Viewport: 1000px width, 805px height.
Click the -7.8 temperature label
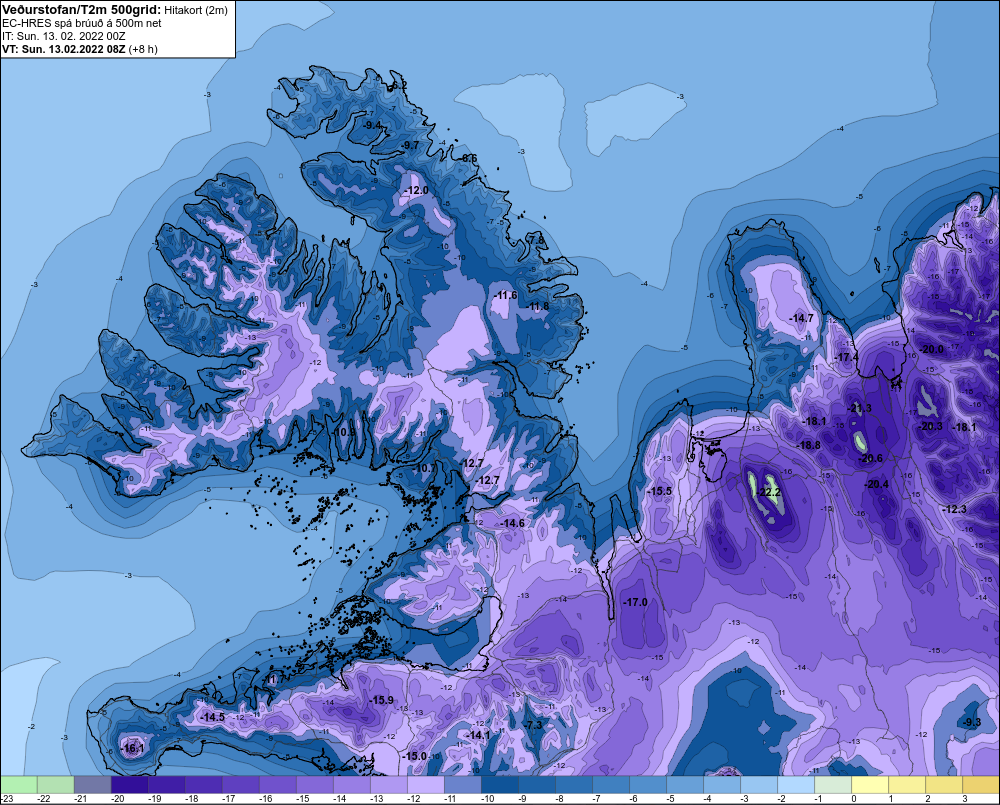(x=536, y=239)
